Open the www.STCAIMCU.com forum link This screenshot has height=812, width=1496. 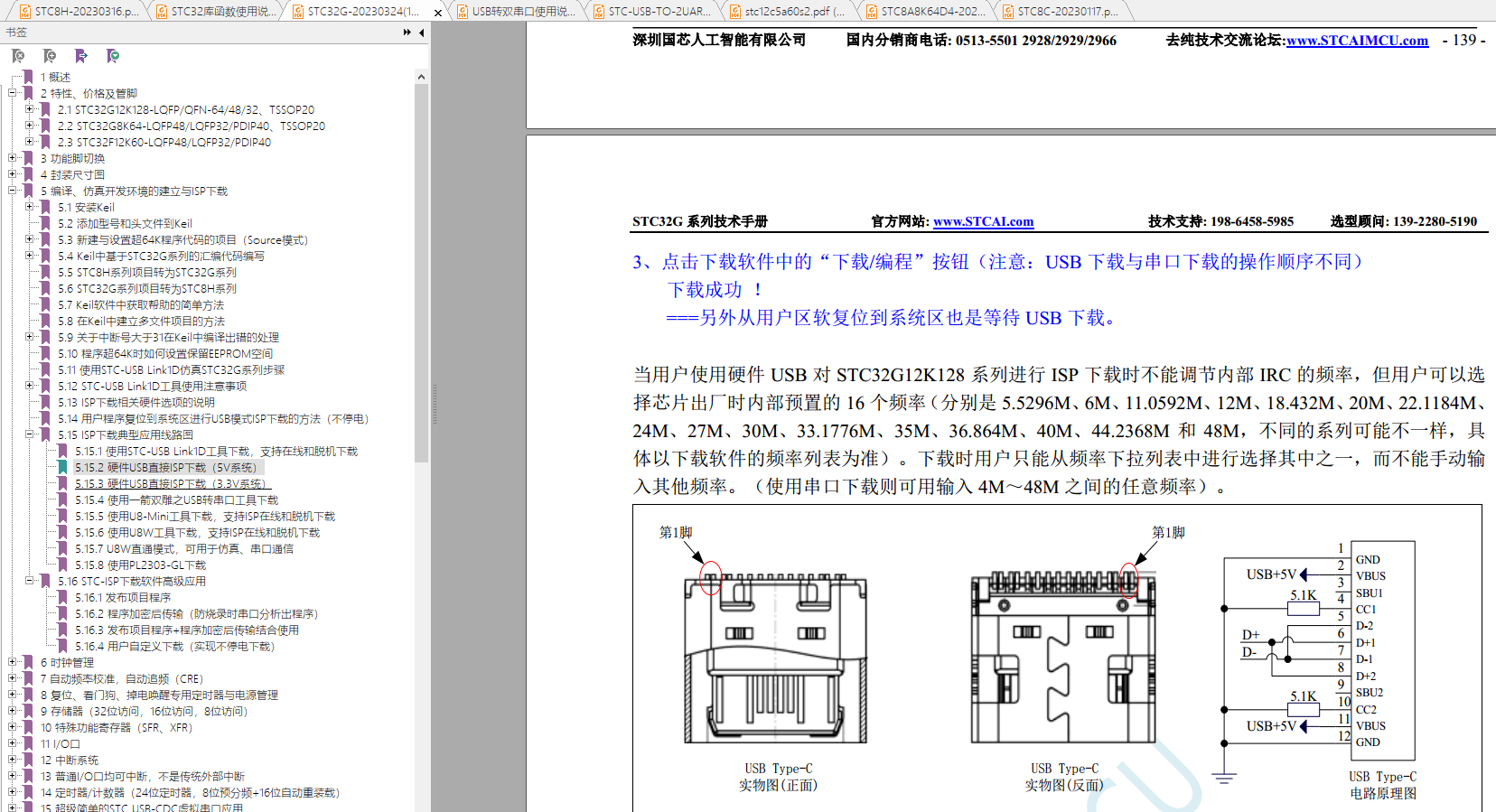pyautogui.click(x=1357, y=41)
